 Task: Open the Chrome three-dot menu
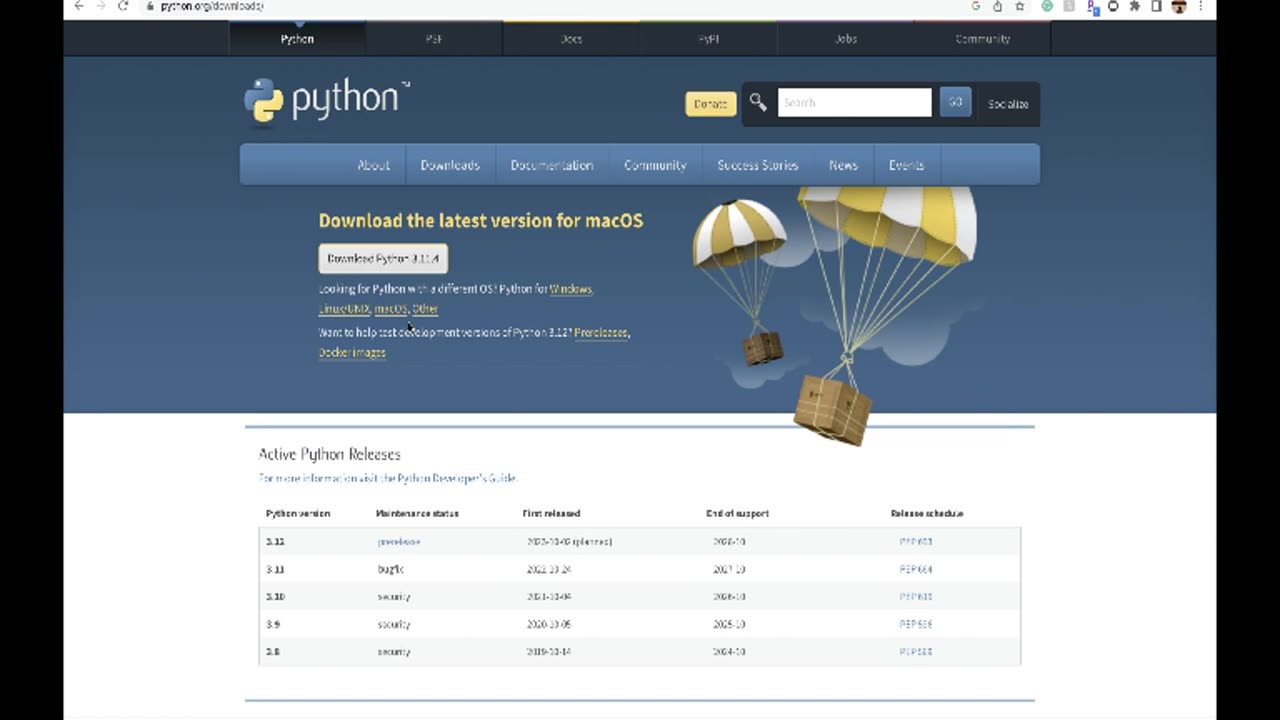point(1200,6)
